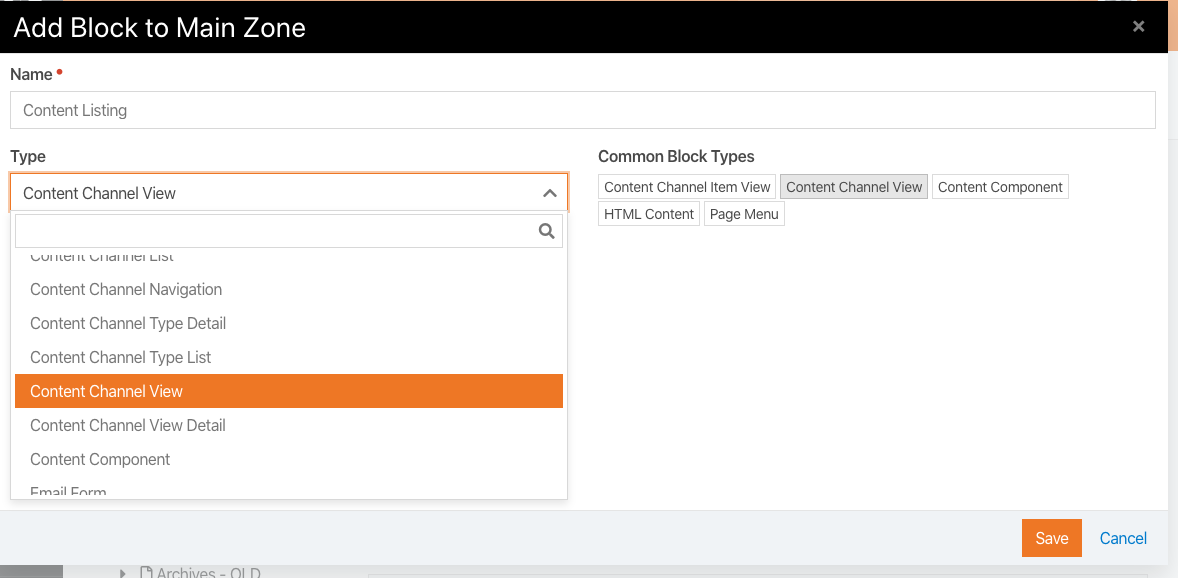Pick HTML Content common block type
Viewport: 1178px width, 578px height.
(x=649, y=213)
